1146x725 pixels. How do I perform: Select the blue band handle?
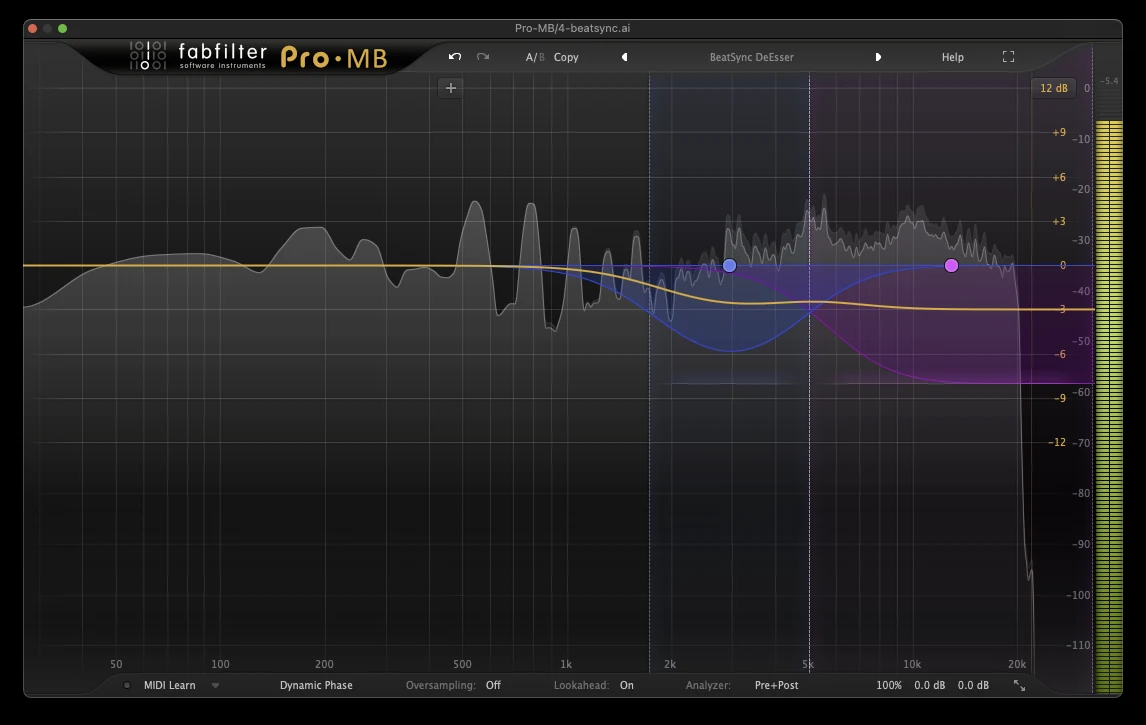point(729,265)
